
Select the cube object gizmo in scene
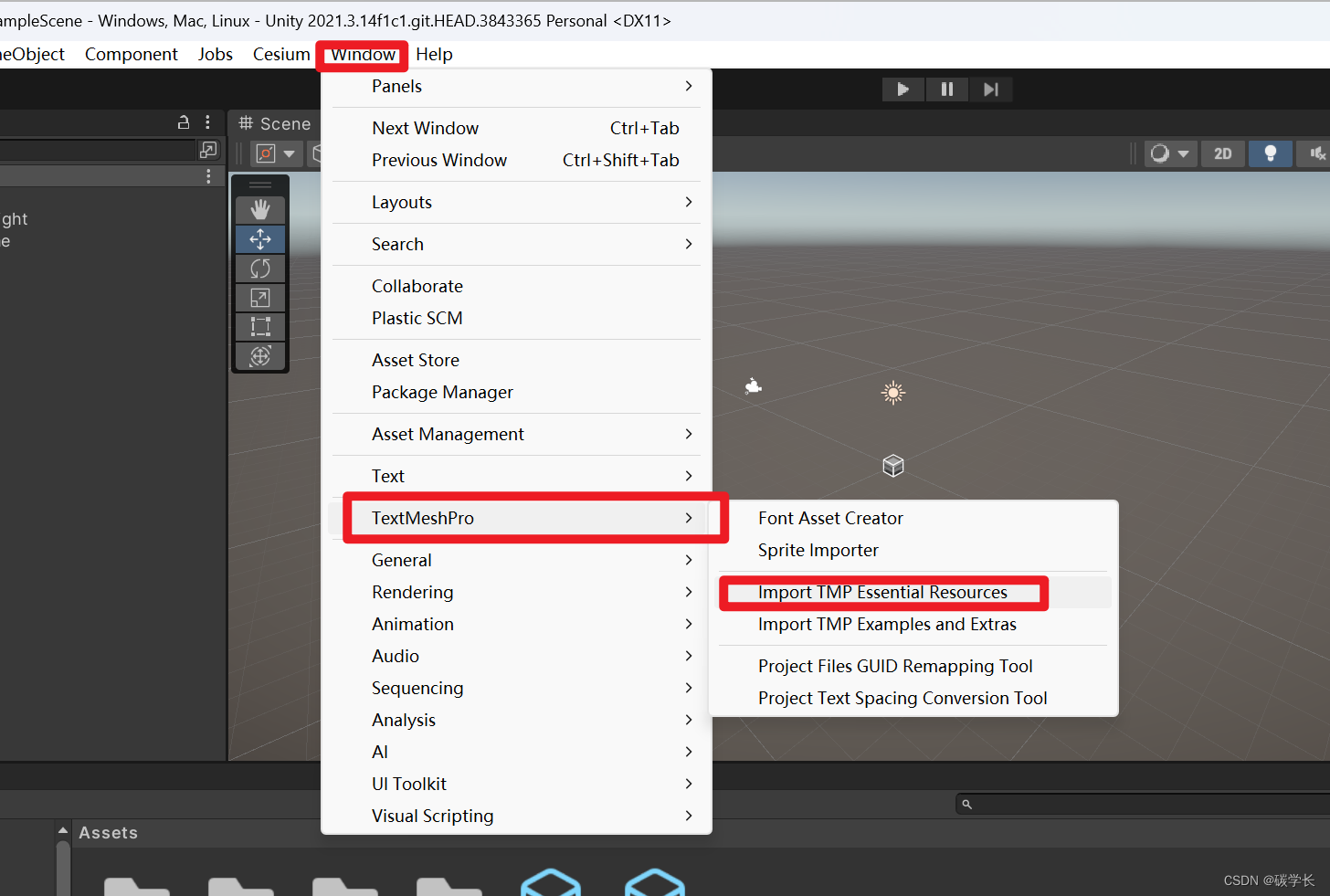(x=893, y=466)
